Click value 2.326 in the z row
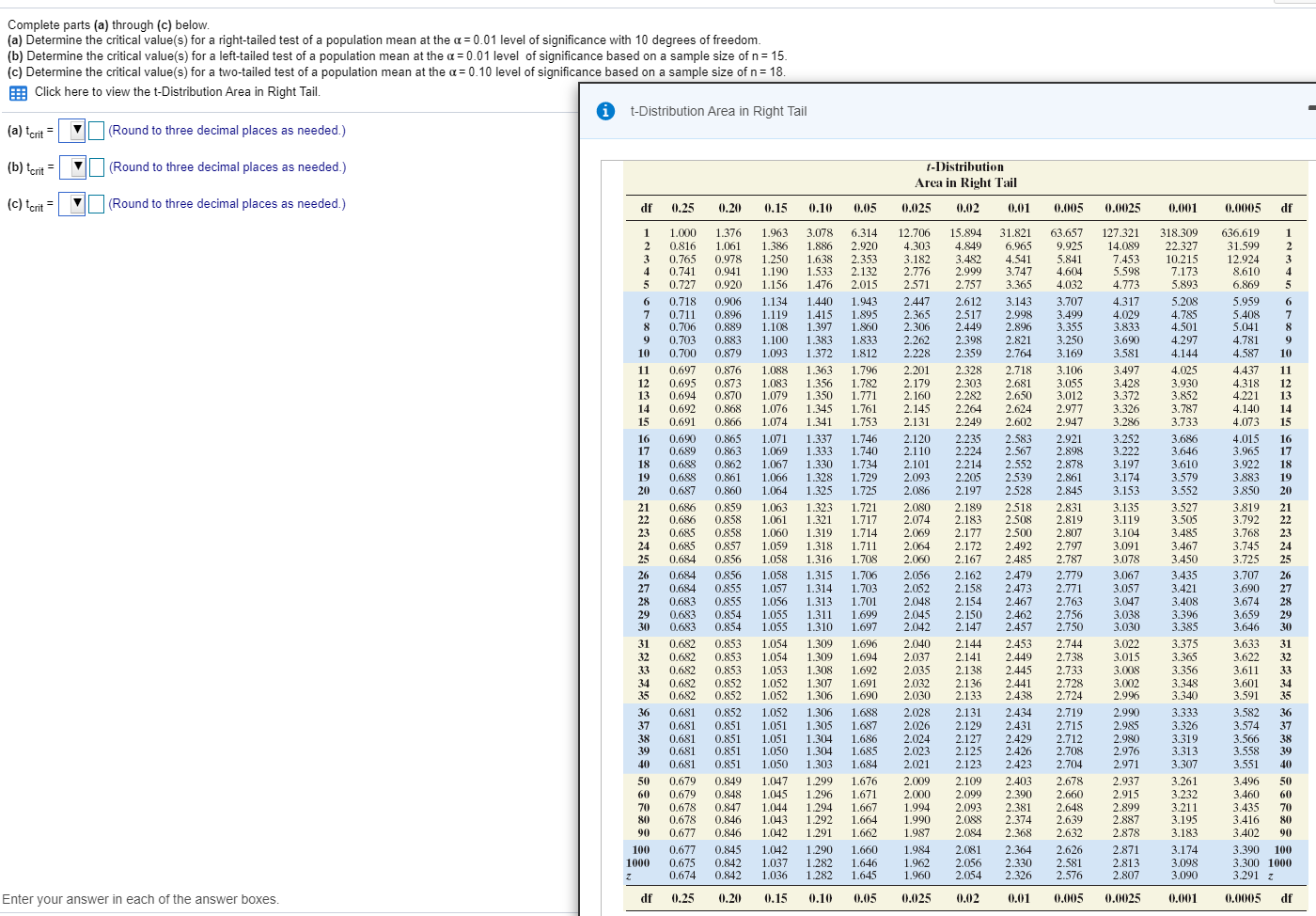The height and width of the screenshot is (916, 1316). 1018,876
